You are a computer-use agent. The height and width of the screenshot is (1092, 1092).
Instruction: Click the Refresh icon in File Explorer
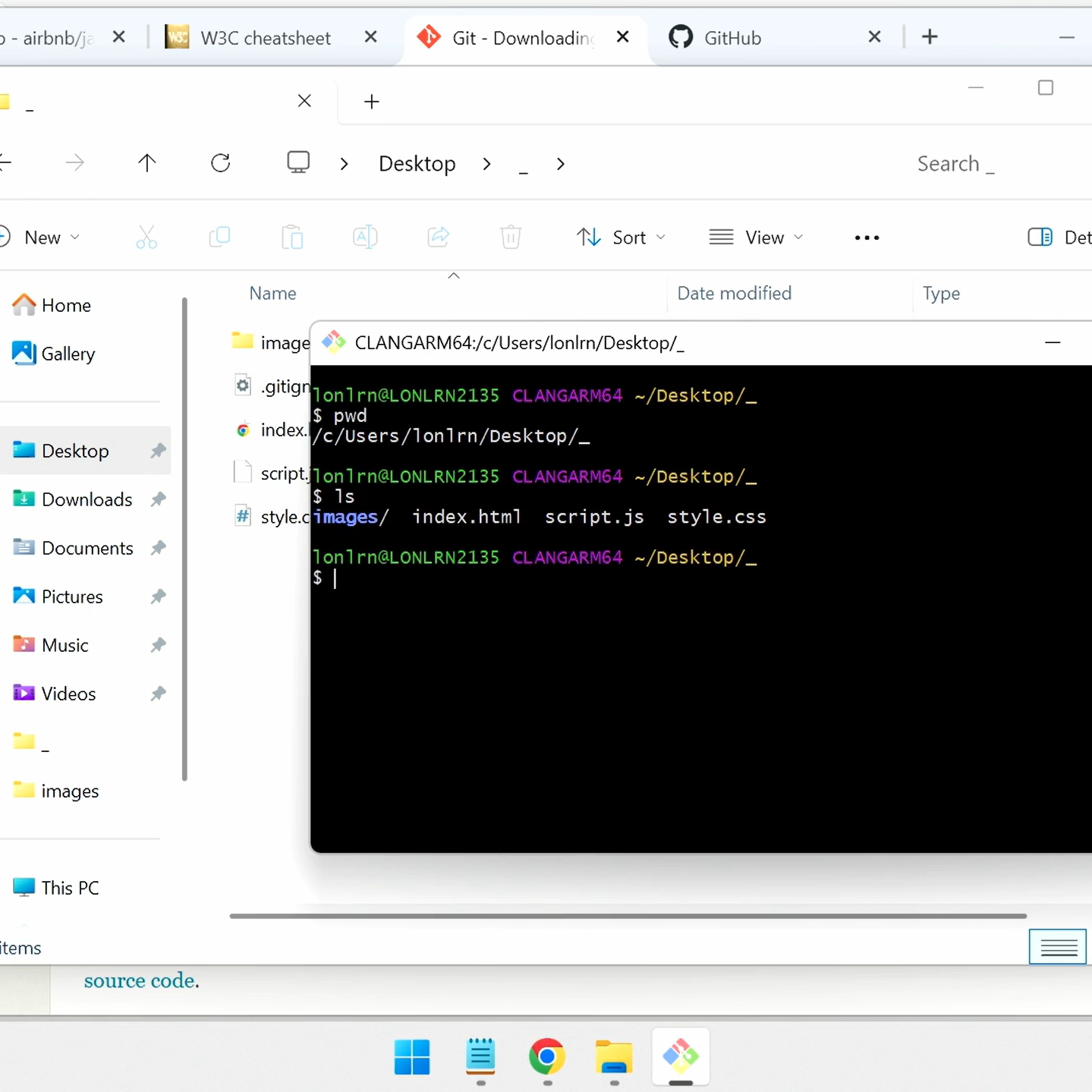pos(221,163)
